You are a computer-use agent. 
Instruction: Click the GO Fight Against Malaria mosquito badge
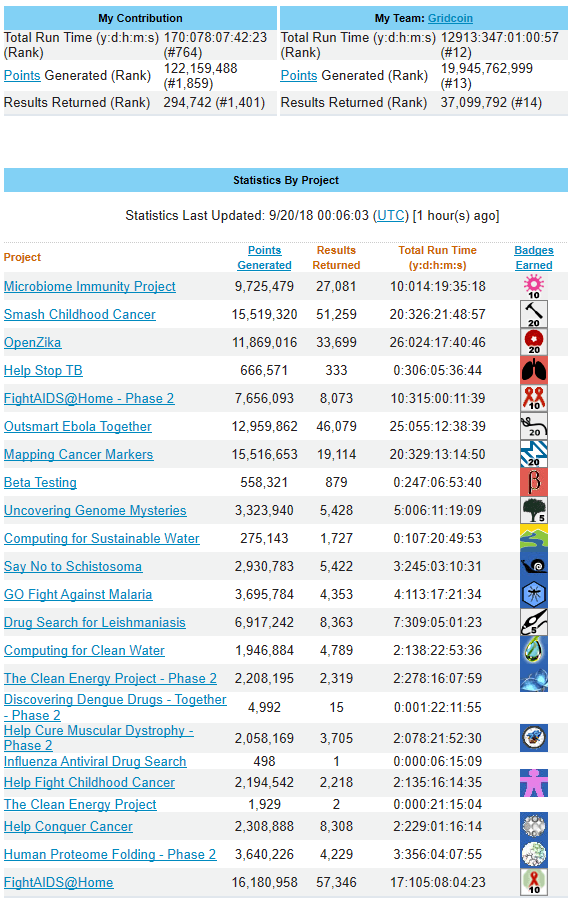[534, 594]
